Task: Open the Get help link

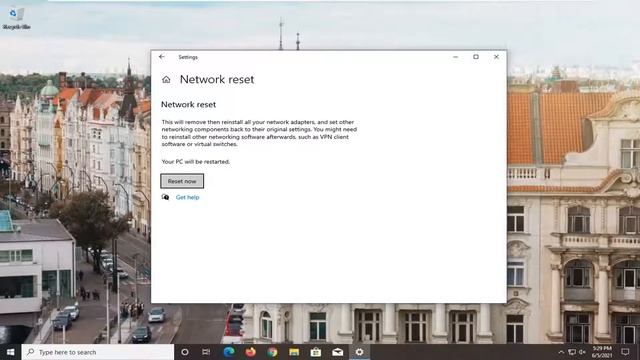Action: [x=187, y=197]
